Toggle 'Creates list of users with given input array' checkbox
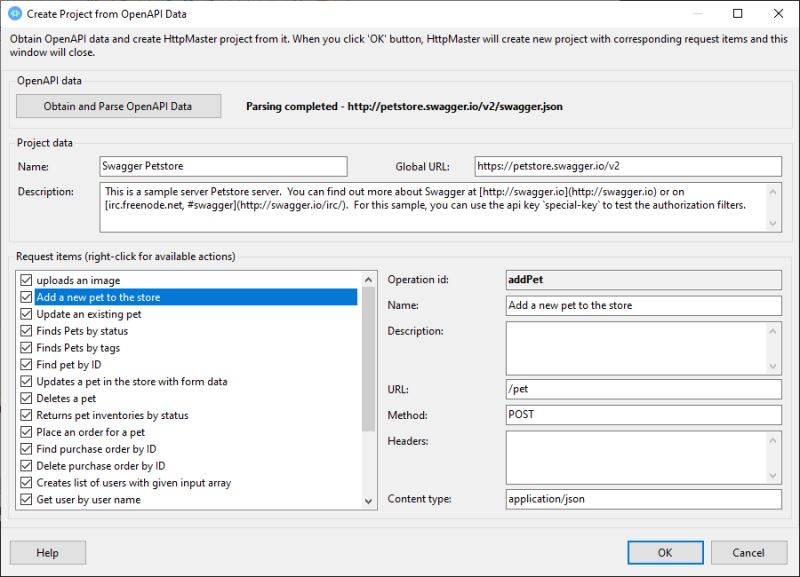This screenshot has width=800, height=577. tap(26, 482)
